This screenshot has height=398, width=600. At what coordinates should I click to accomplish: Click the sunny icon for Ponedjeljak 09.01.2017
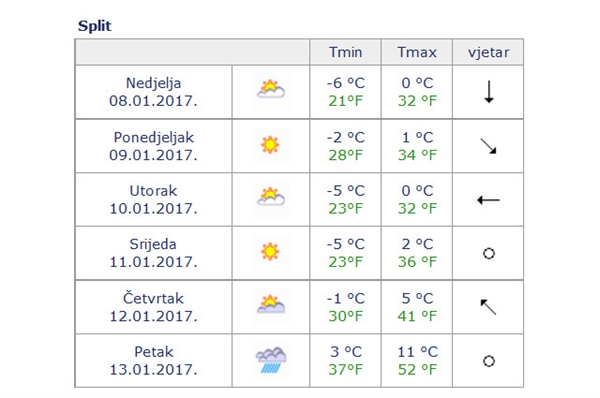coord(270,145)
